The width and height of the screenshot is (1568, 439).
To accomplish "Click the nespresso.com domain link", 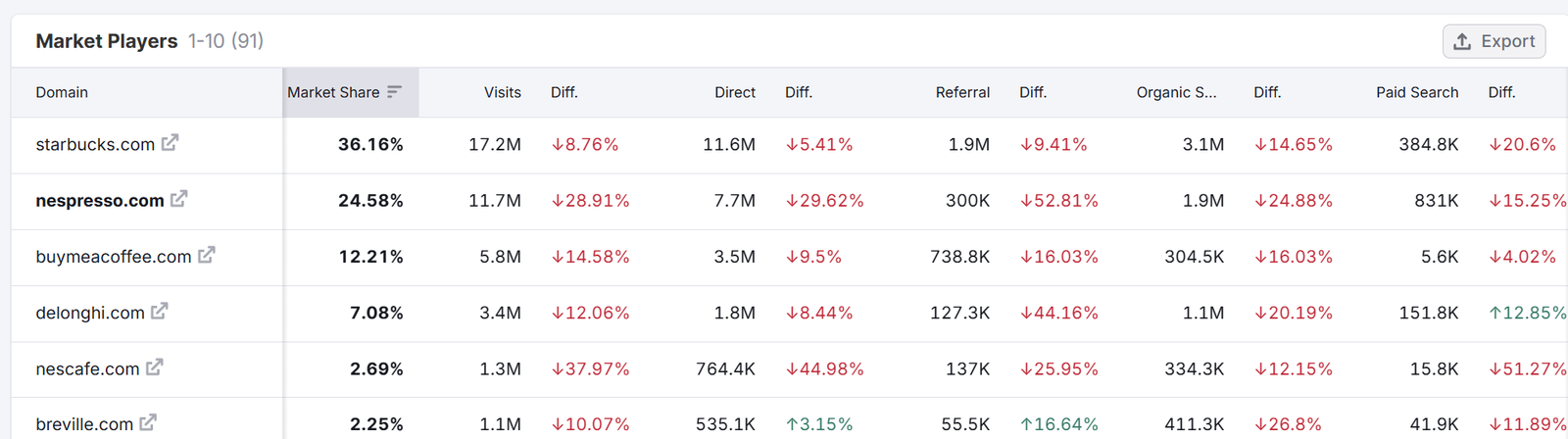I will coord(100,201).
